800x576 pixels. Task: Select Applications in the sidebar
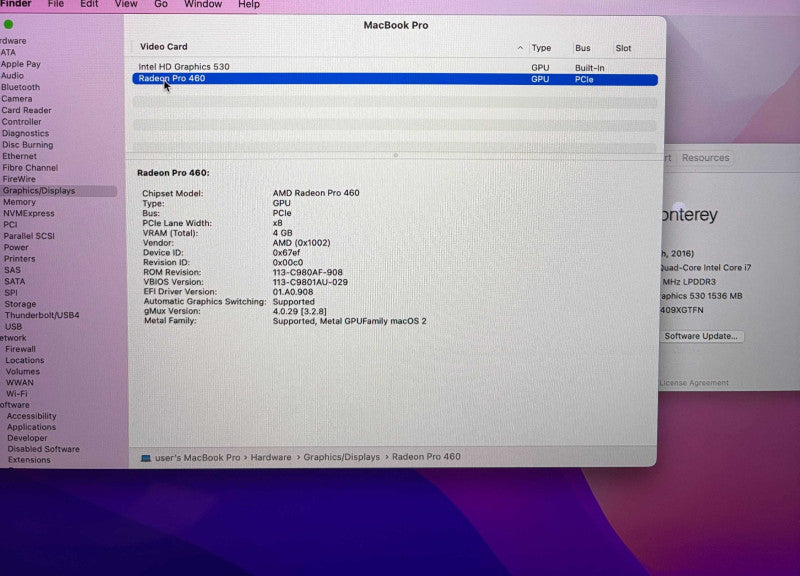(x=32, y=427)
